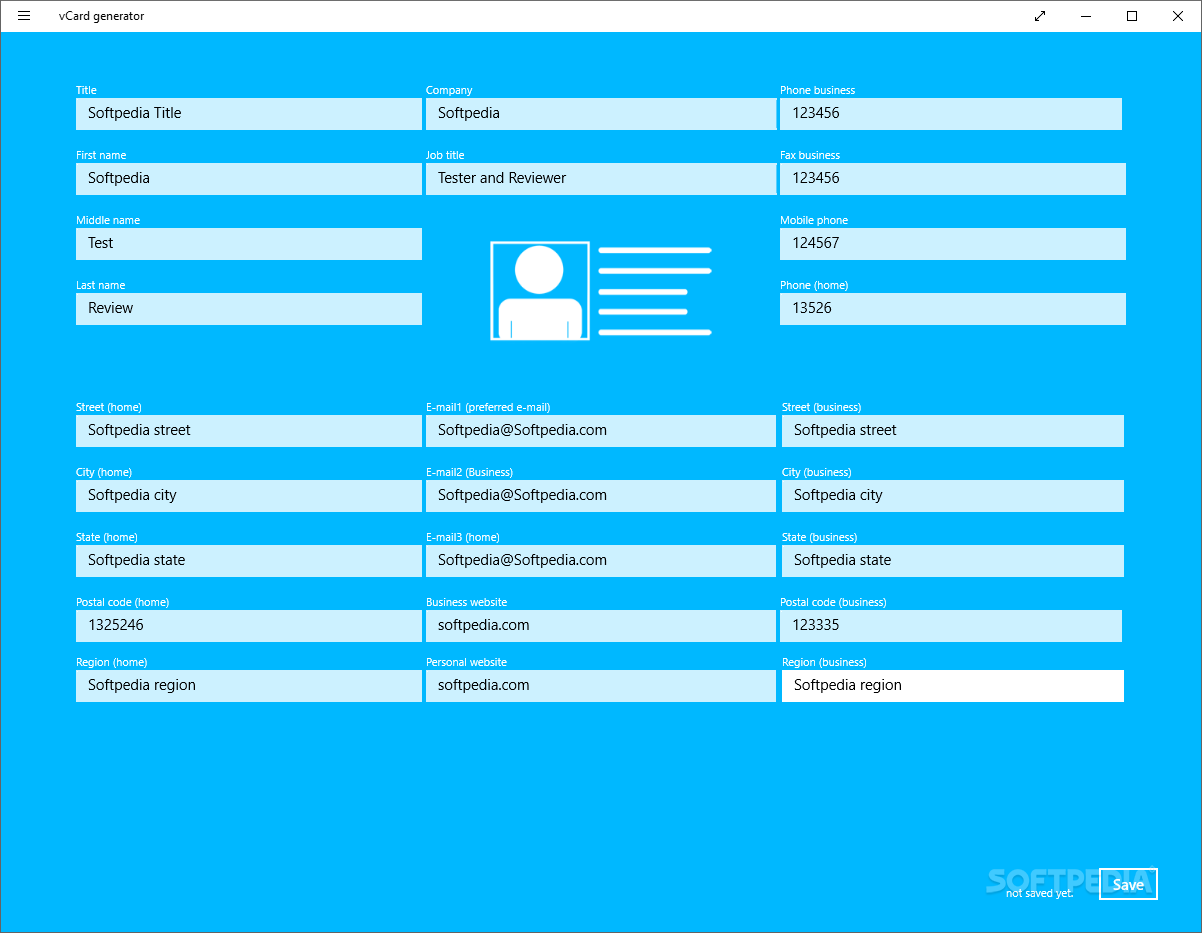Focus the First name input field
The height and width of the screenshot is (933, 1202).
[x=249, y=179]
